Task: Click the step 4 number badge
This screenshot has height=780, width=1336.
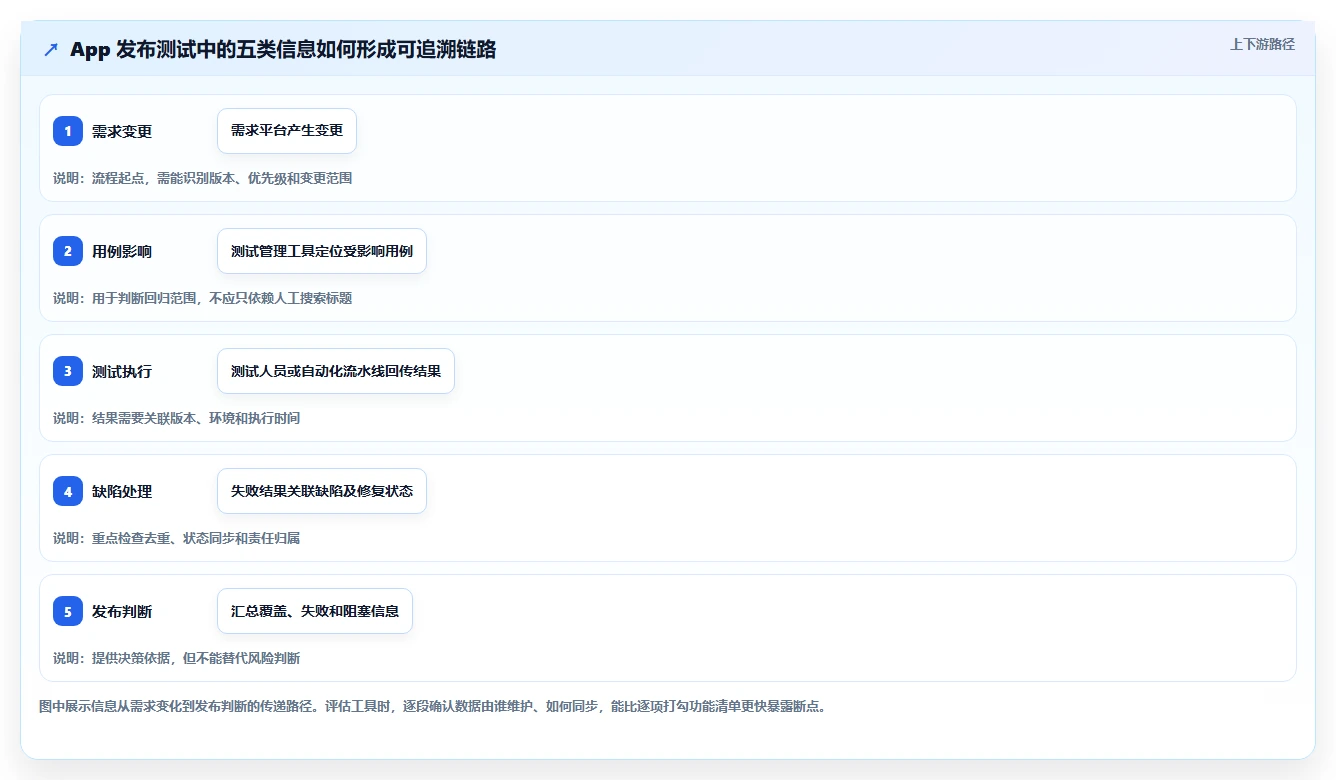Action: pos(68,491)
